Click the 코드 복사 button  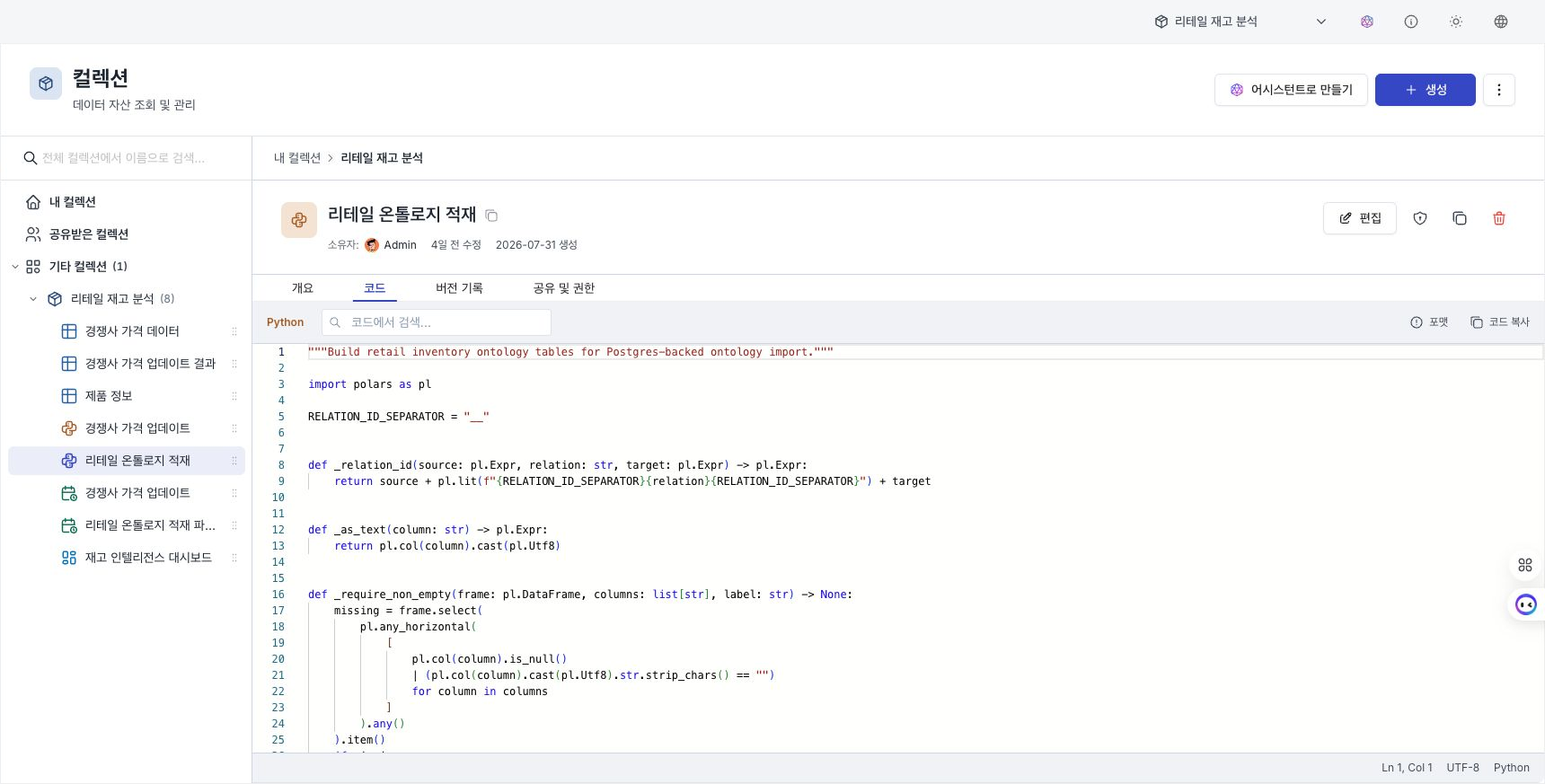coord(1499,322)
